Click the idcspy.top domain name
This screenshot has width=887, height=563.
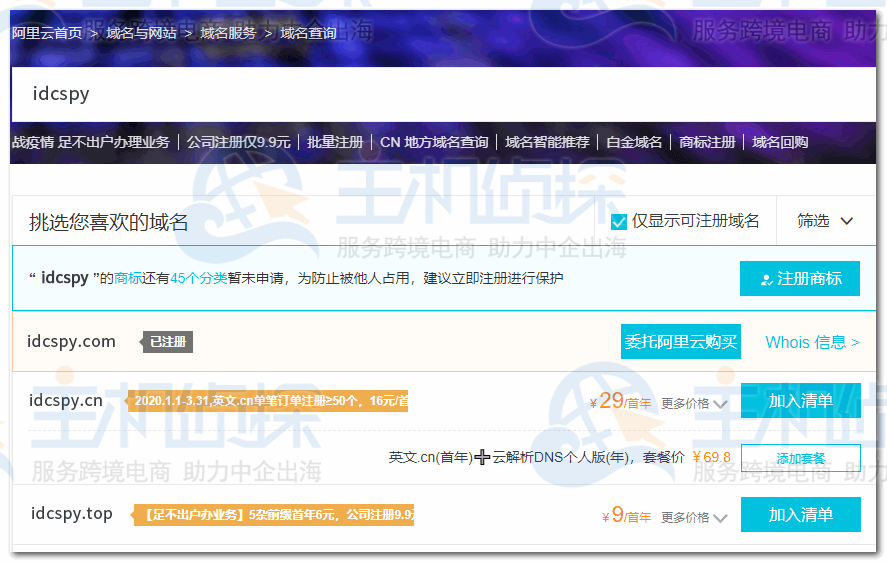[x=72, y=514]
